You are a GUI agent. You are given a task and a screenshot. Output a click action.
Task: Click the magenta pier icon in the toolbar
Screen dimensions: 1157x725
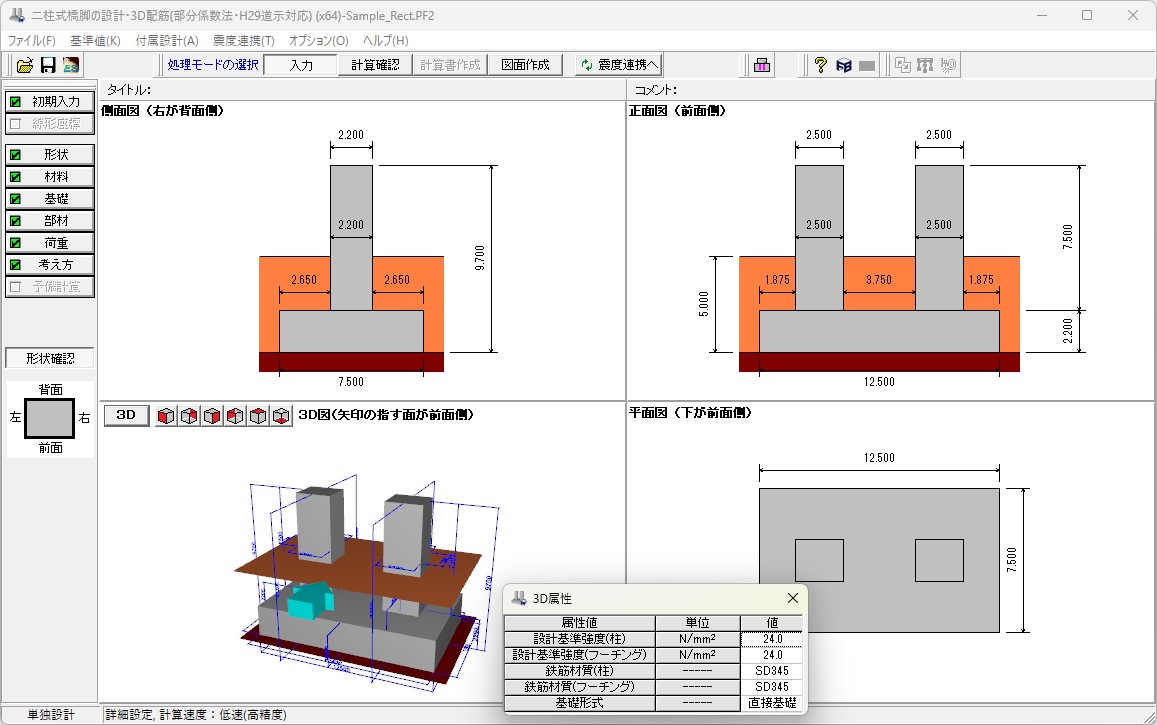pyautogui.click(x=762, y=65)
